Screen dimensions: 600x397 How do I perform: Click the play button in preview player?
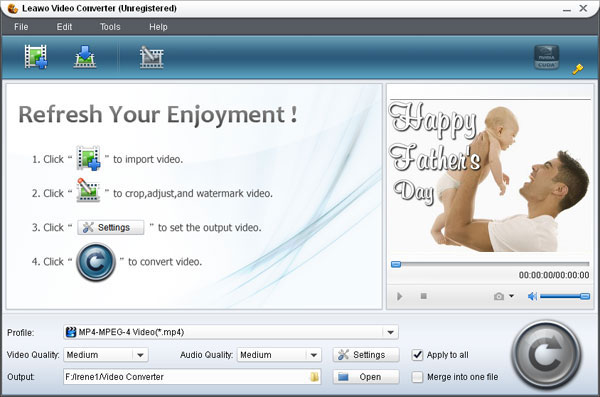399,296
